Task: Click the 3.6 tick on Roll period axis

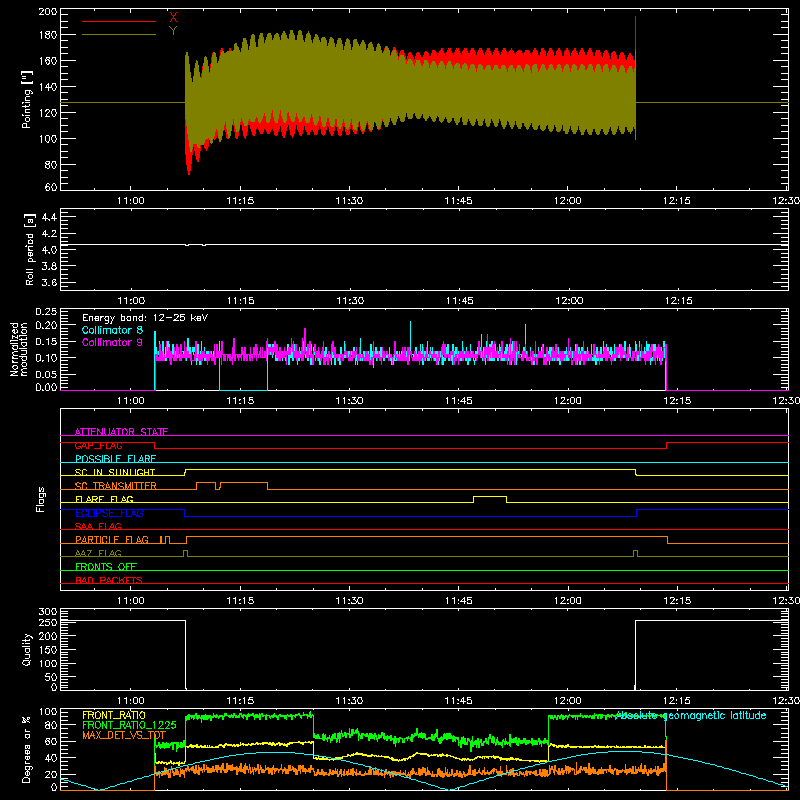Action: (48, 282)
